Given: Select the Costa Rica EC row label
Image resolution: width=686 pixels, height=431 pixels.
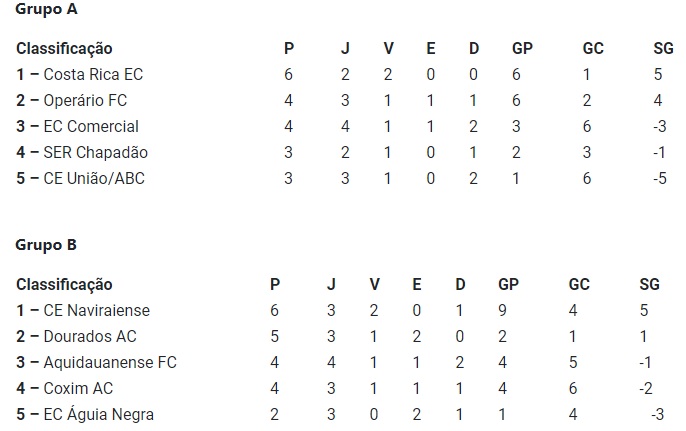Looking at the screenshot, I should pos(93,74).
